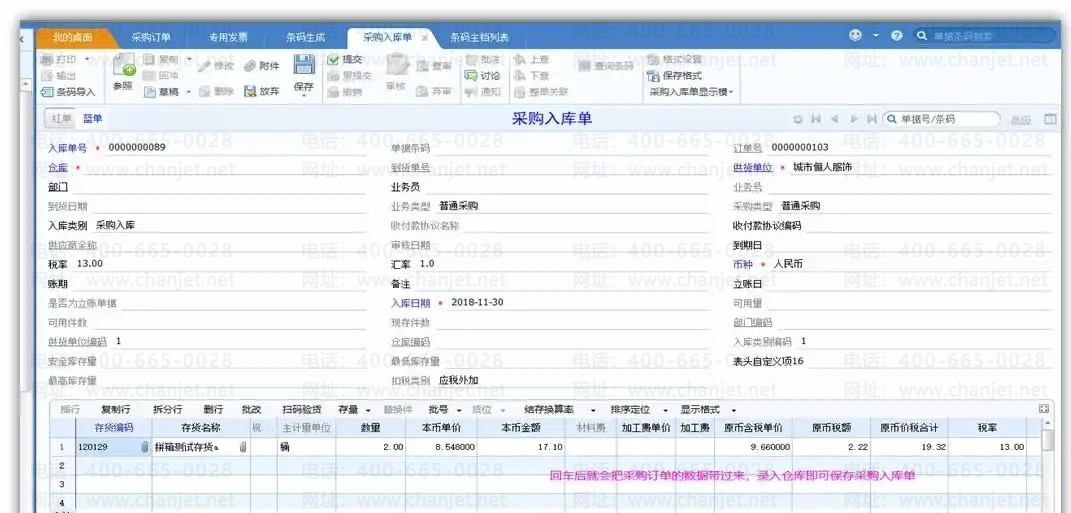Viewport: 1071px width, 513px height.
Task: Click the 拆分行 split row button
Action: (x=167, y=409)
